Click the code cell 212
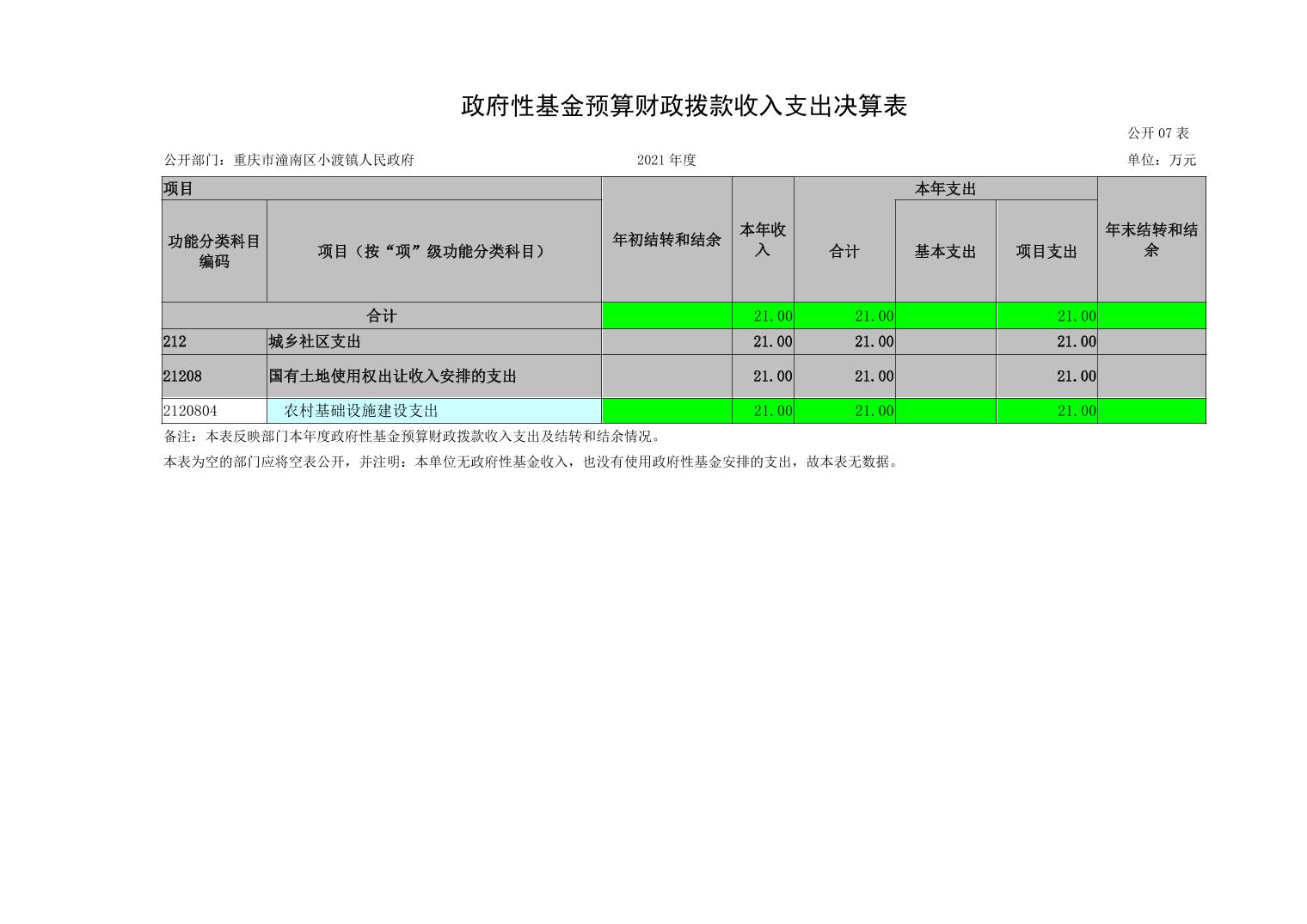1307x924 pixels. tap(214, 341)
